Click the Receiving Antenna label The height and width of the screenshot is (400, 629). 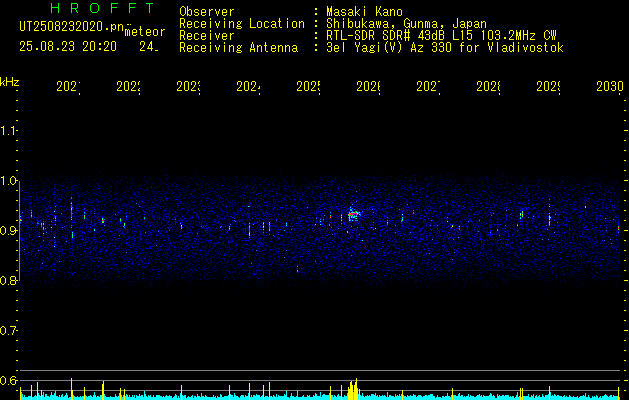click(238, 48)
